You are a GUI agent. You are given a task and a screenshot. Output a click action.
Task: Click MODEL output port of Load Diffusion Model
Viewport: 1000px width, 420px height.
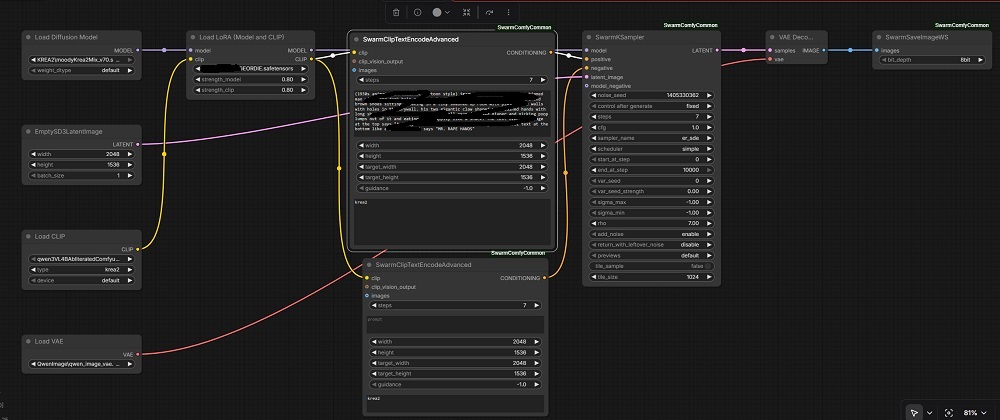point(138,50)
